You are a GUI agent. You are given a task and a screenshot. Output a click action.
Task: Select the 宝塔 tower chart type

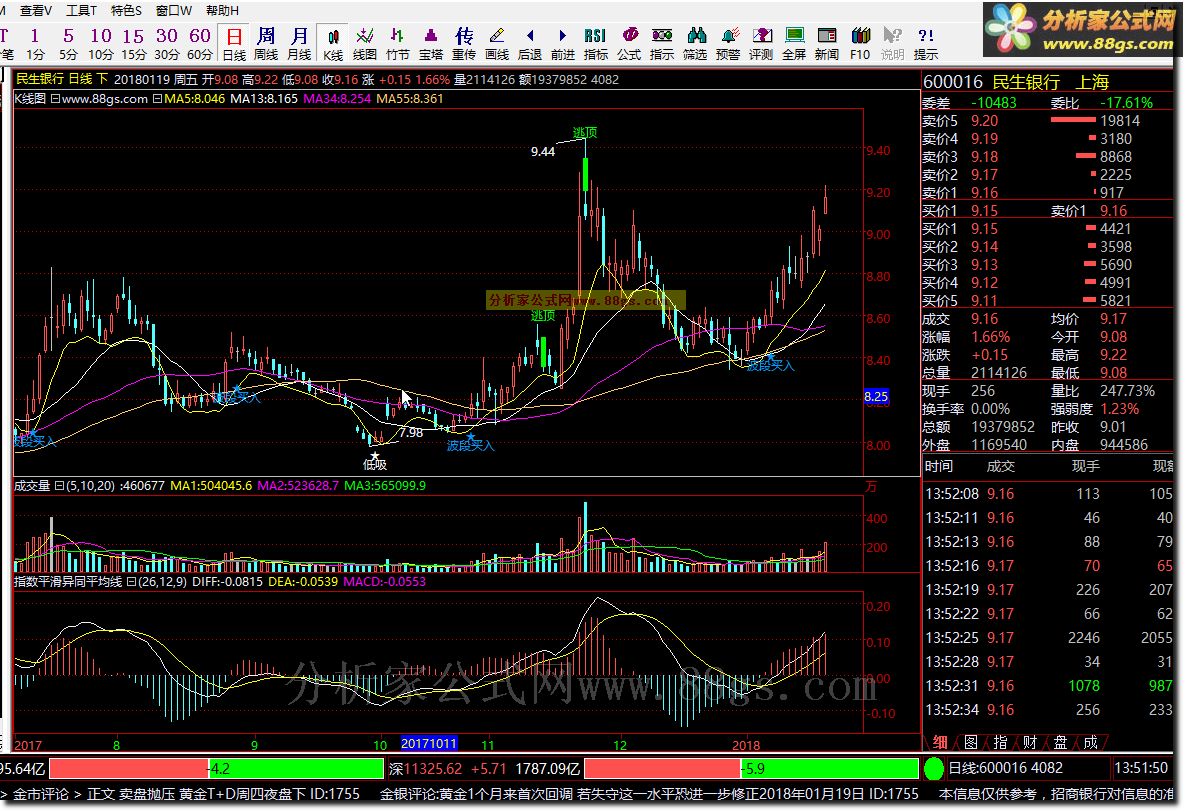431,43
